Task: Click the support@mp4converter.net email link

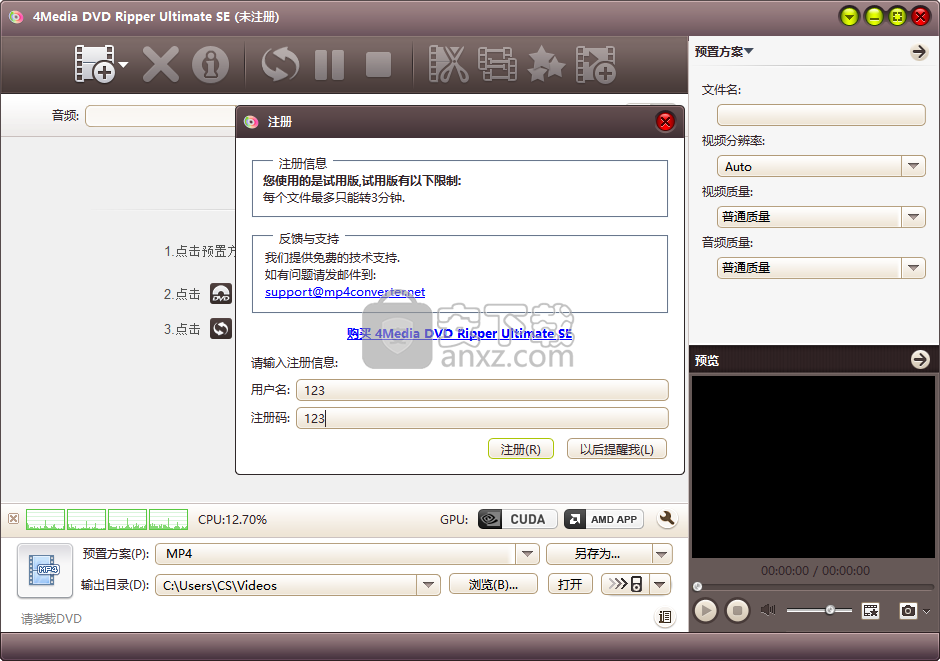Action: point(345,292)
